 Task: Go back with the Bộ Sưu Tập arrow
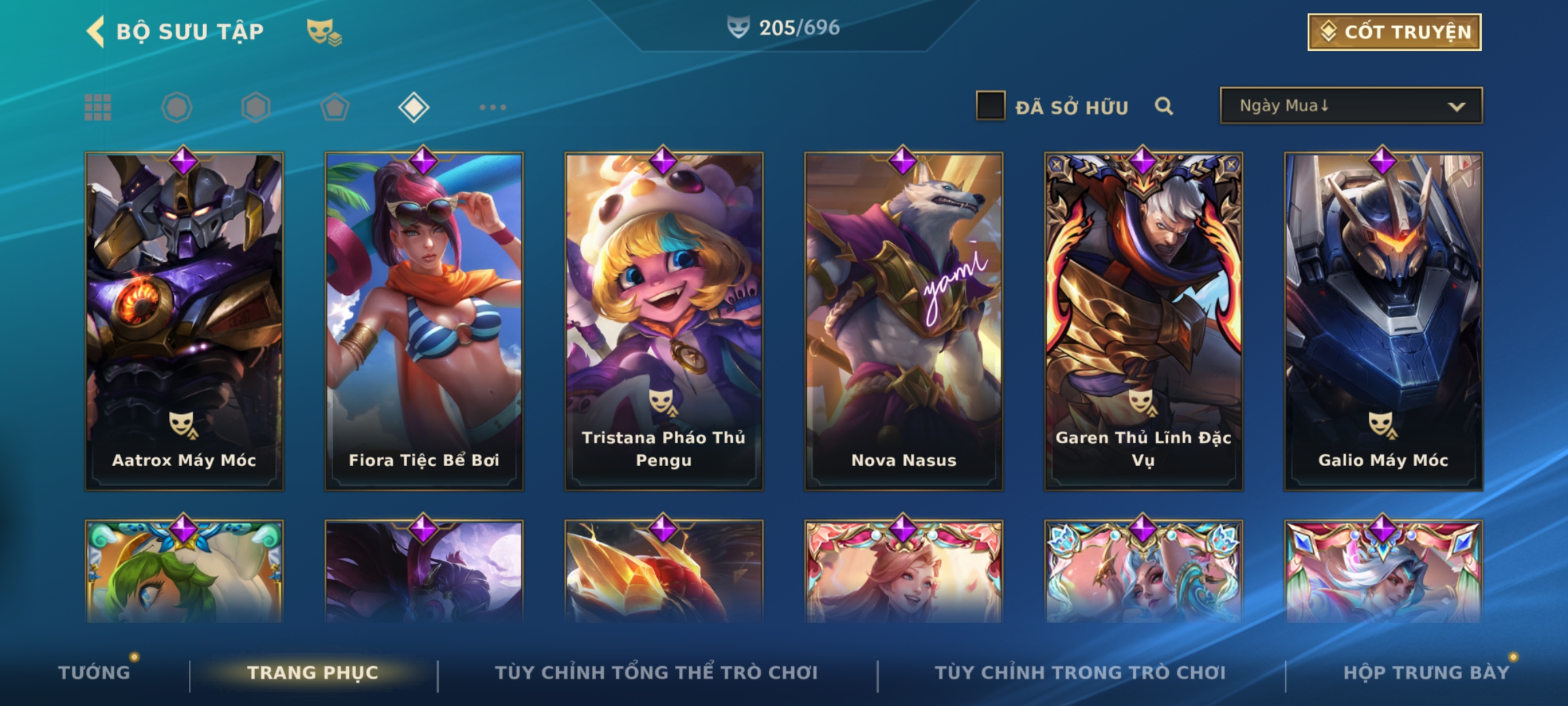95,31
